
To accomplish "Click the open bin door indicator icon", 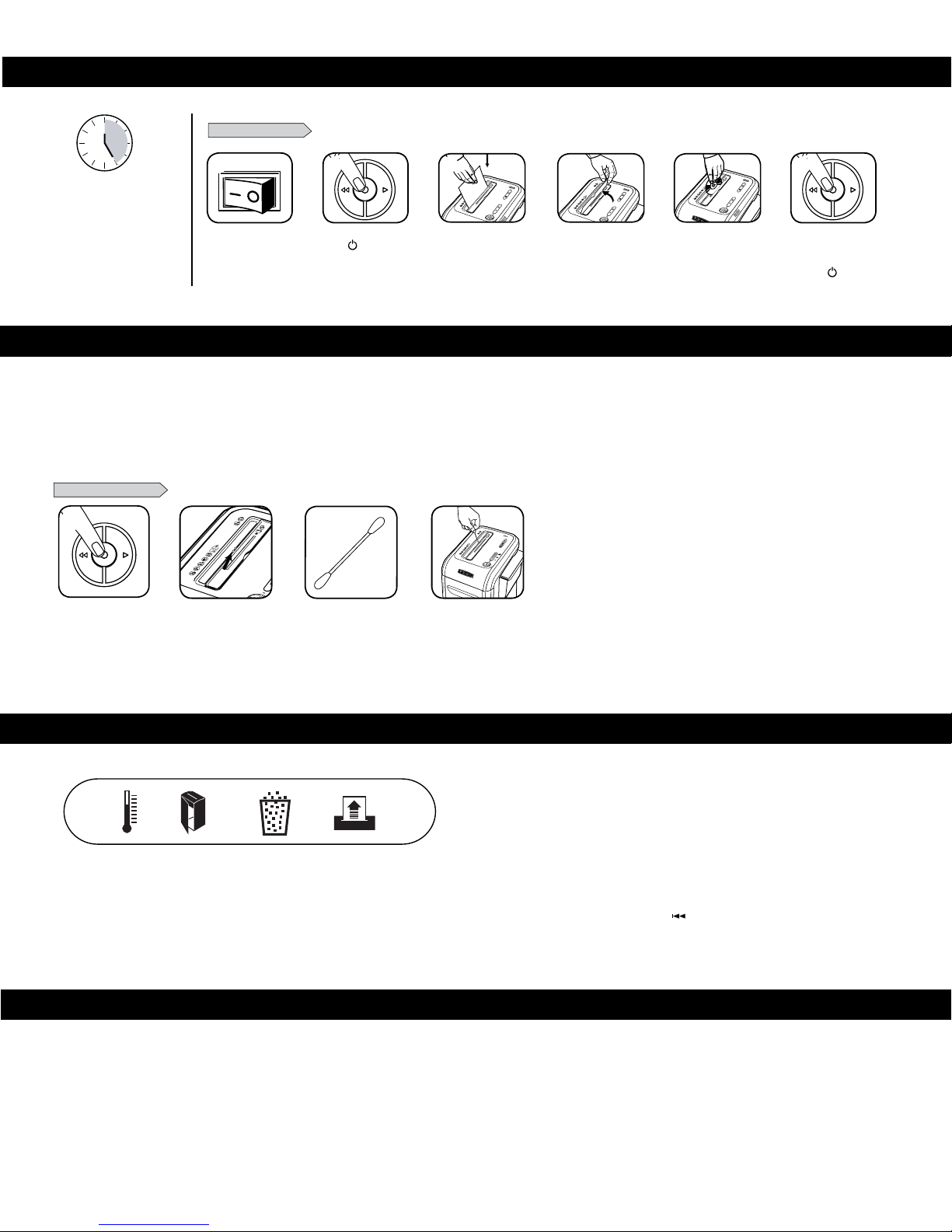I will (191, 813).
